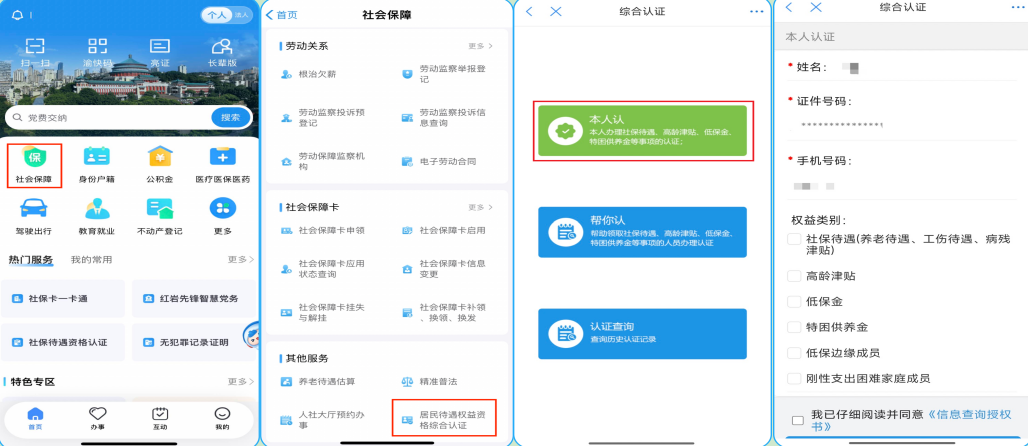Check the 高龄津贴 checkbox
Image resolution: width=1028 pixels, height=446 pixels.
(794, 276)
